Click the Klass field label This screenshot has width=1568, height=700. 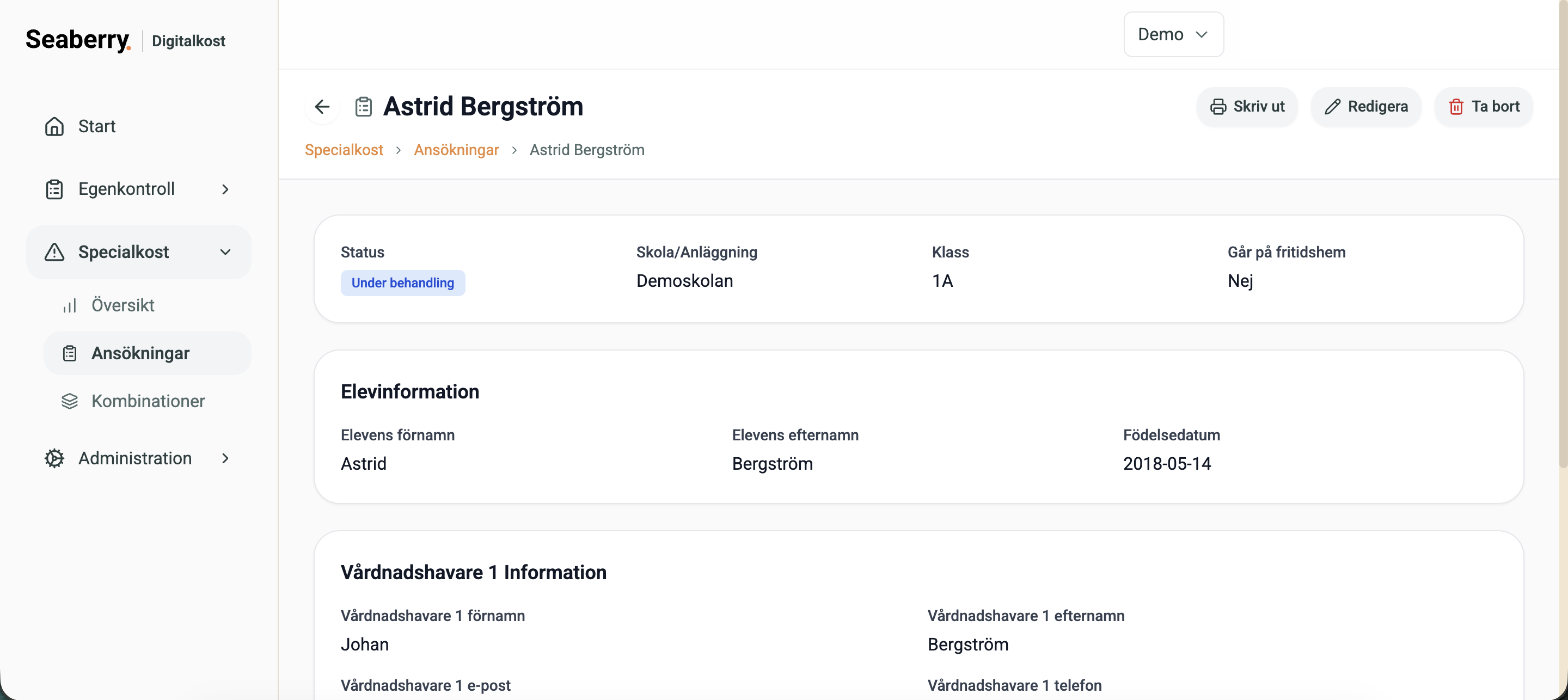950,252
